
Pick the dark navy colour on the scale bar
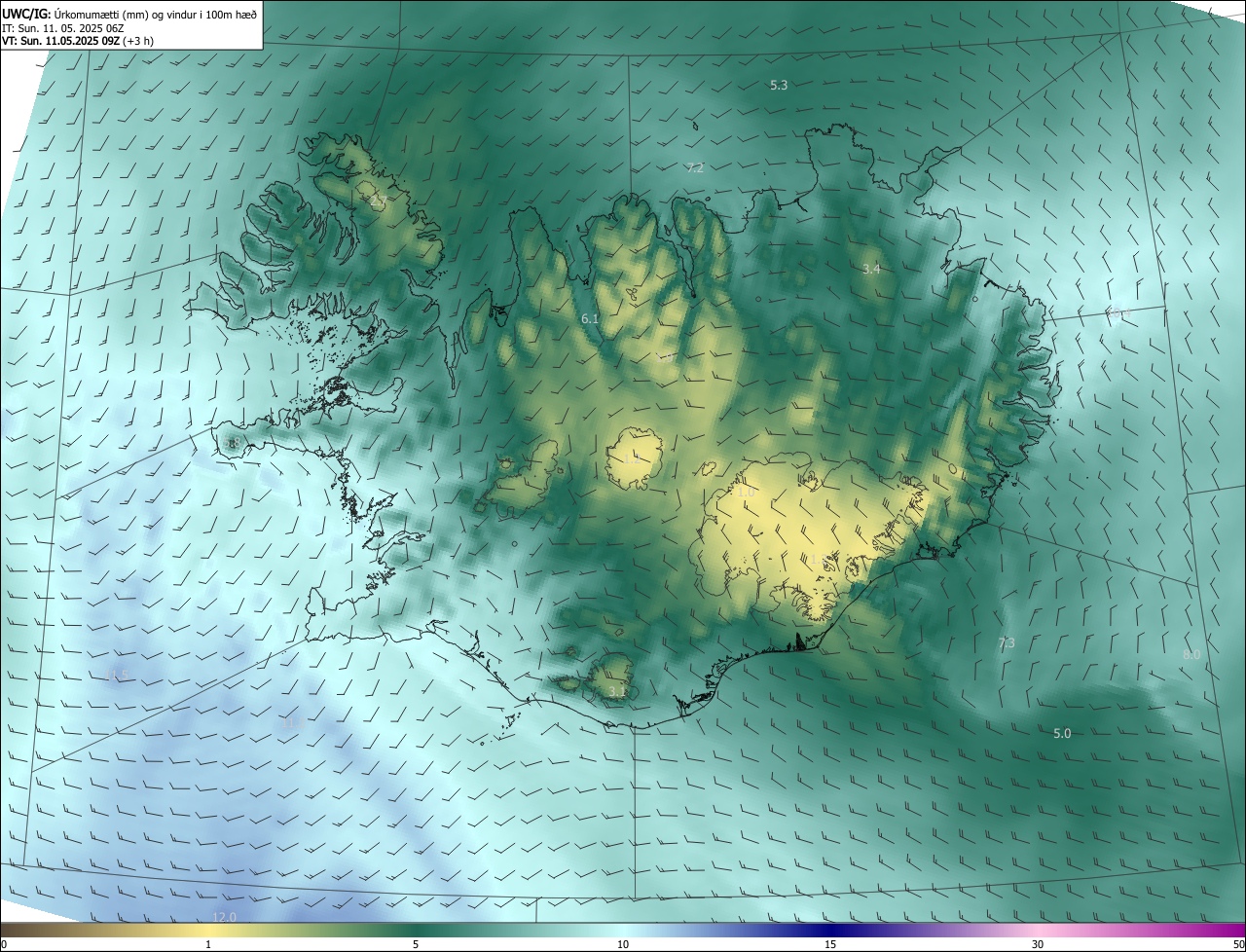click(830, 931)
